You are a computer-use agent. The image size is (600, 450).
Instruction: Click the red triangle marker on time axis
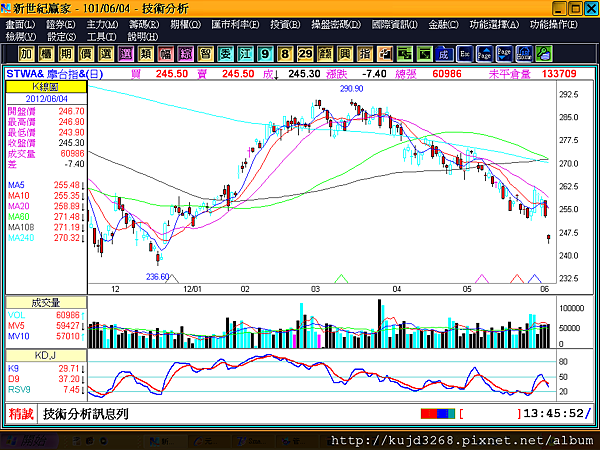point(517,279)
